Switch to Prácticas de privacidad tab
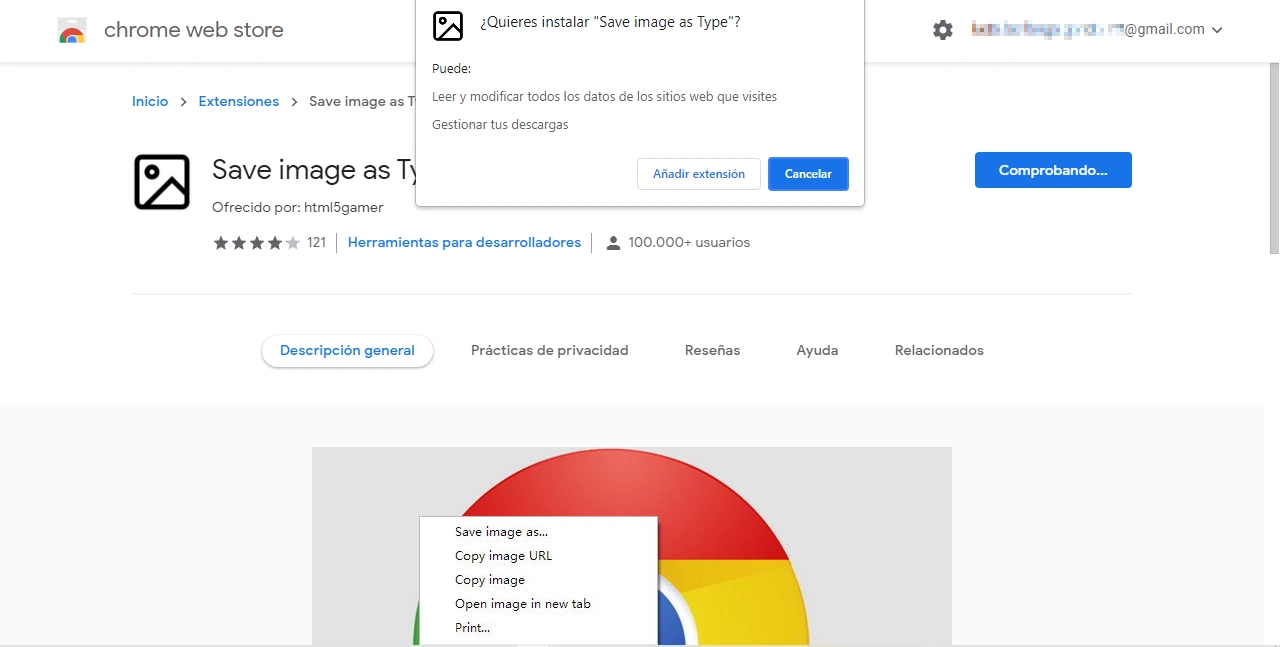 click(x=550, y=351)
